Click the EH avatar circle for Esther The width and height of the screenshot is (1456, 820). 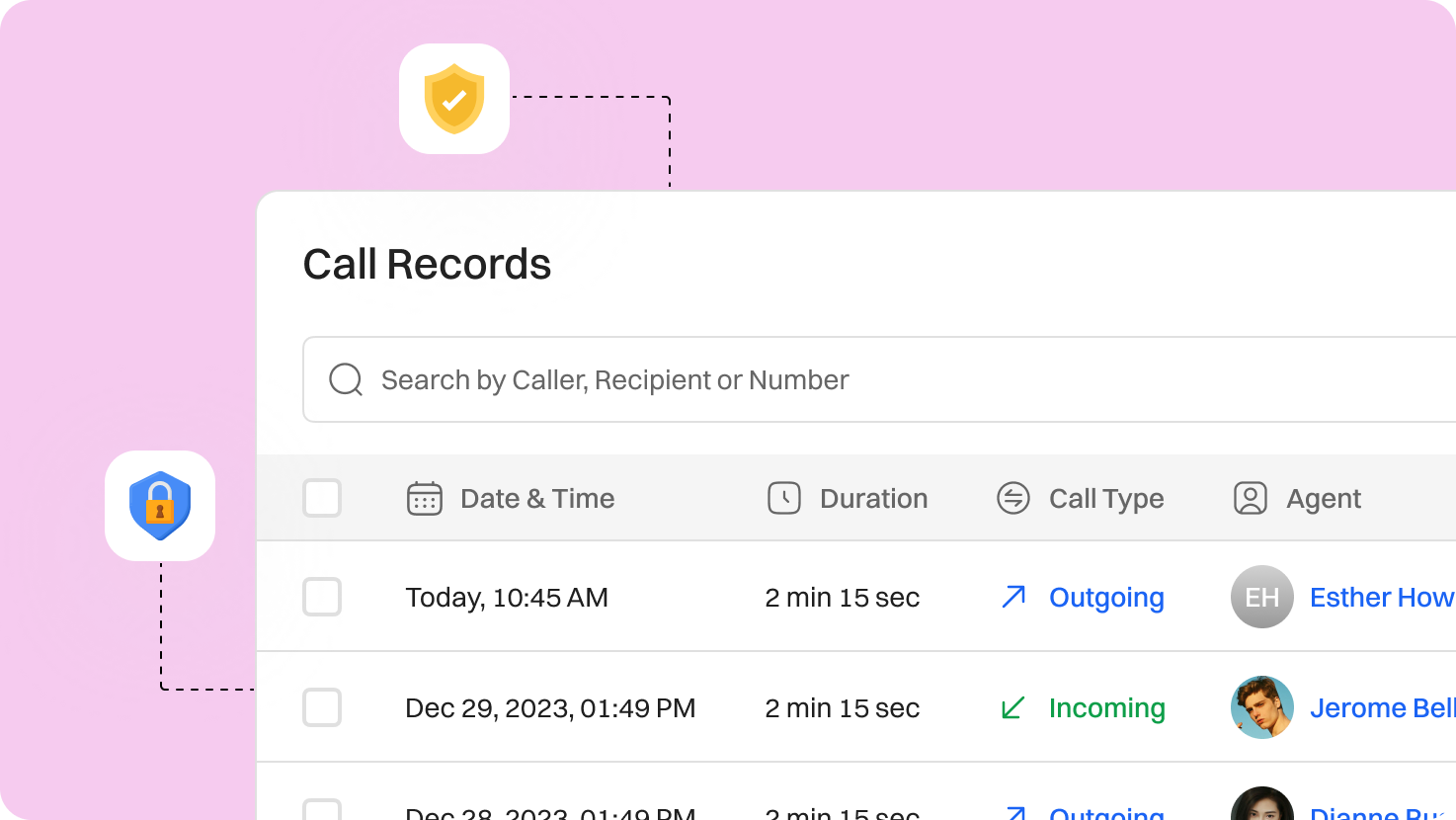click(x=1261, y=597)
